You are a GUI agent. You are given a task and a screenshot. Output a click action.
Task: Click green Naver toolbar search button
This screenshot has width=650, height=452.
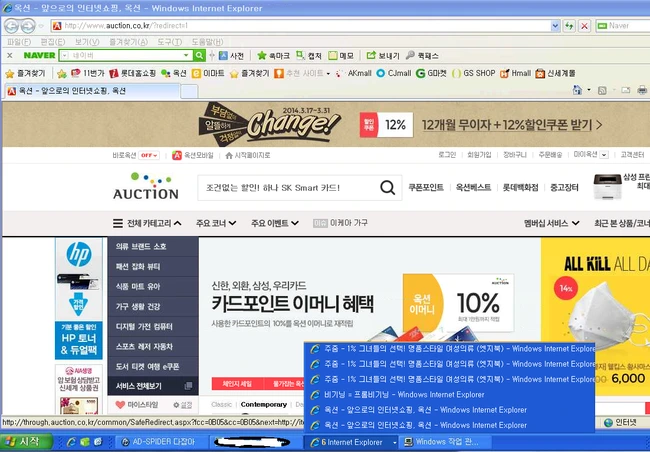pyautogui.click(x=199, y=55)
